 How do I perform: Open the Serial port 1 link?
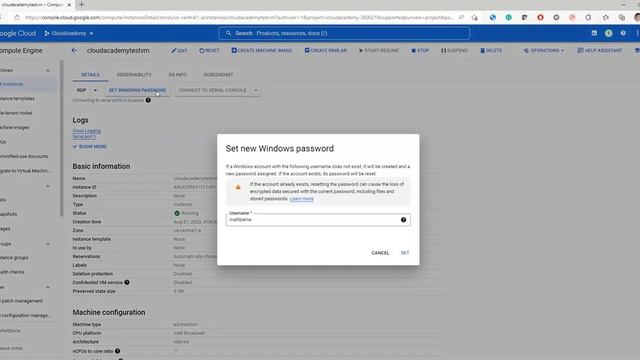84,136
